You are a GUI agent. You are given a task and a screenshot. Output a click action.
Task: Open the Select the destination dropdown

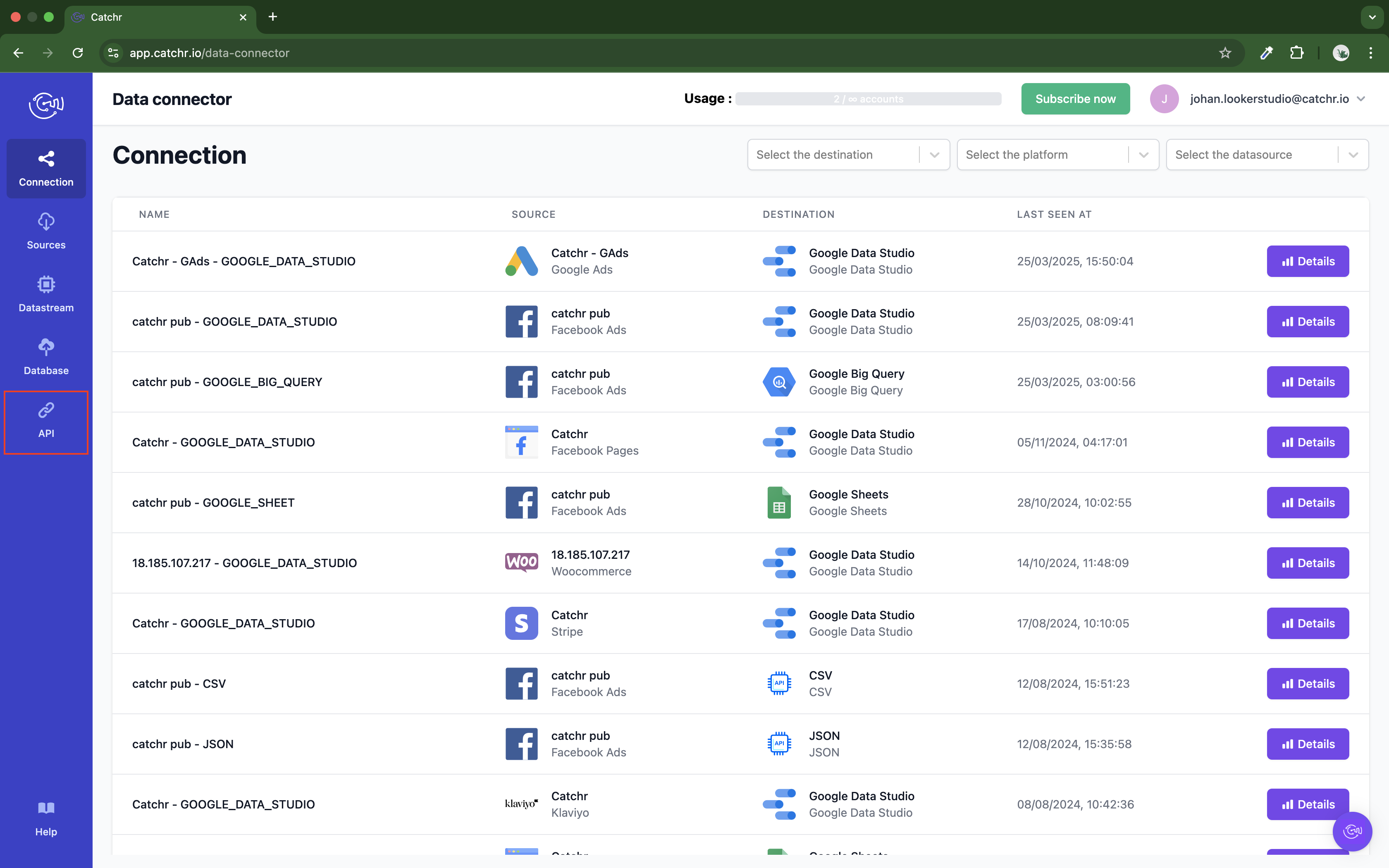point(848,155)
